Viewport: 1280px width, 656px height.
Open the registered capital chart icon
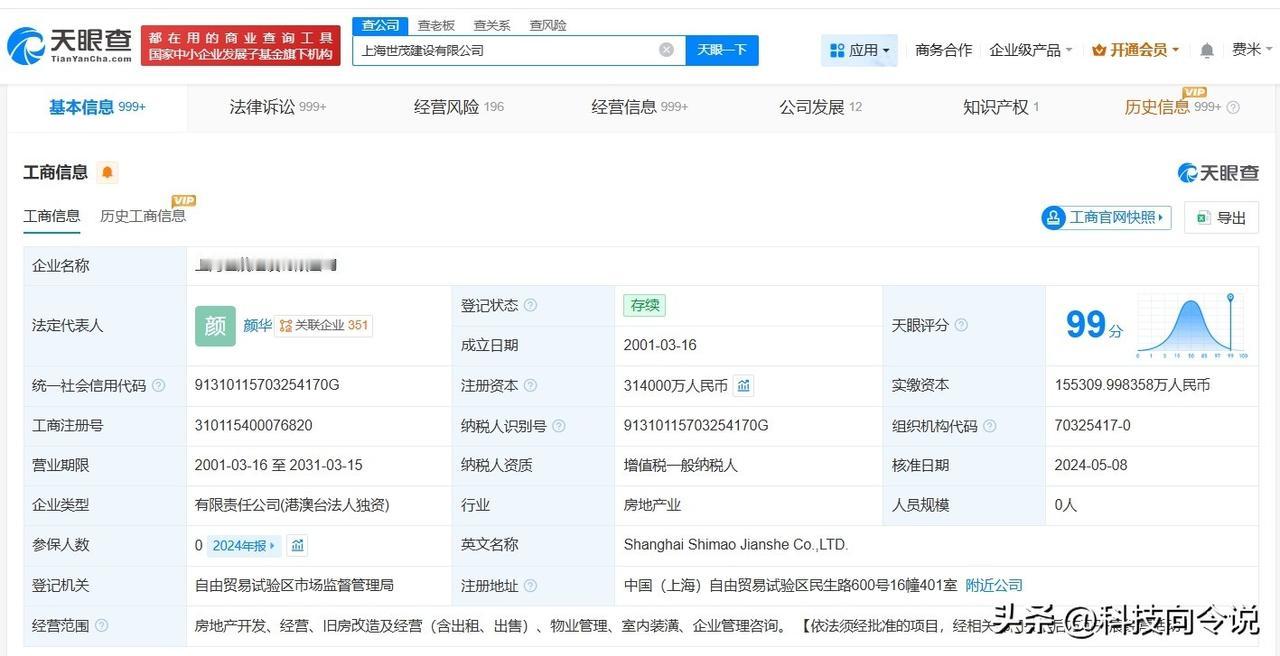743,385
